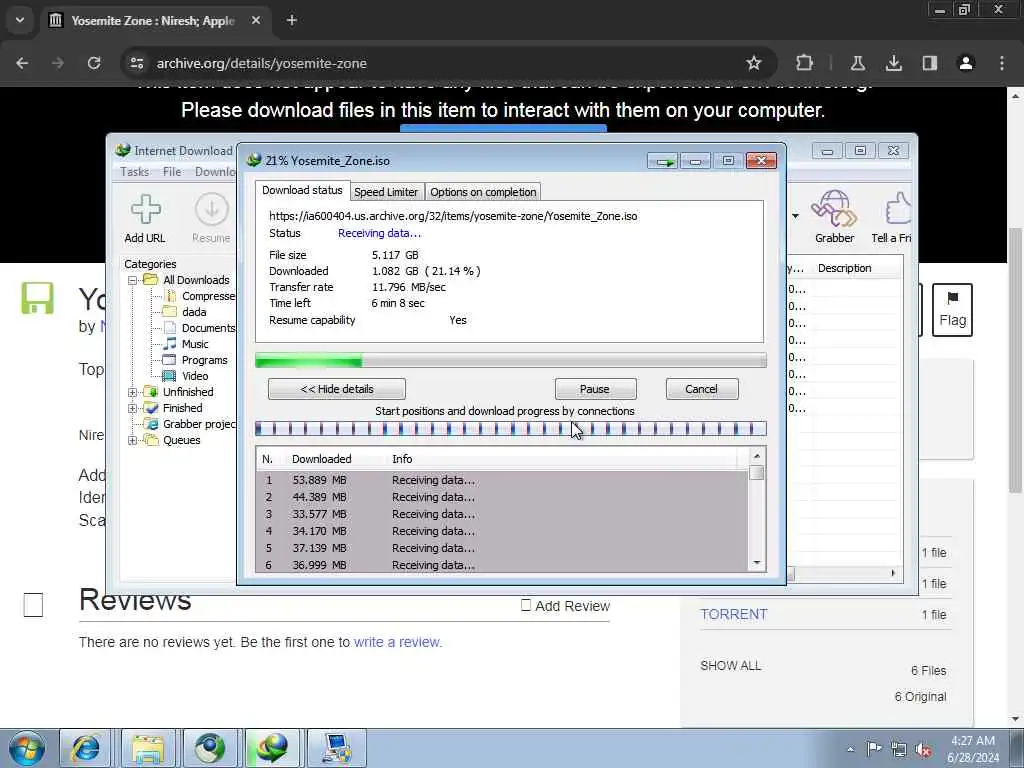Viewport: 1024px width, 768px height.
Task: Open Chrome three-dot menu
Action: [1002, 63]
